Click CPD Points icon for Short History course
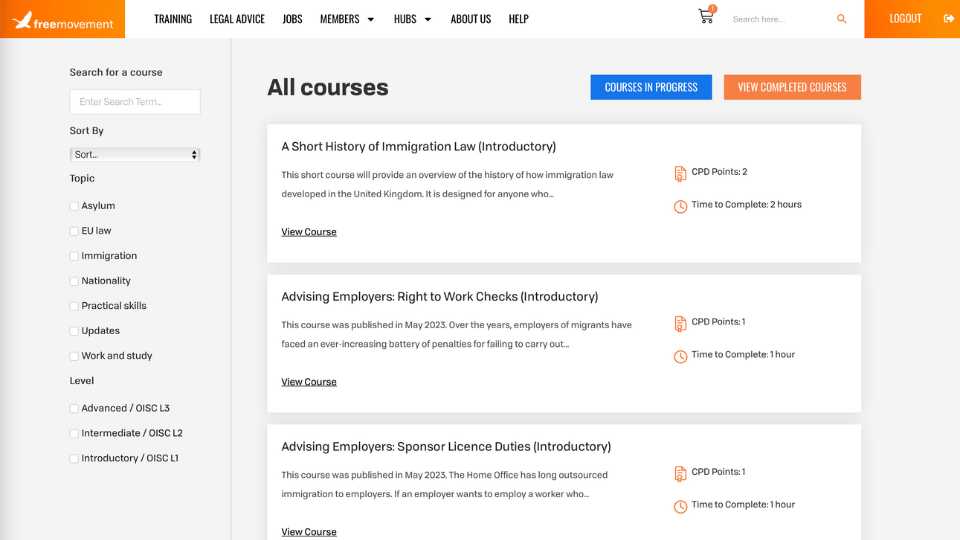 pos(680,173)
